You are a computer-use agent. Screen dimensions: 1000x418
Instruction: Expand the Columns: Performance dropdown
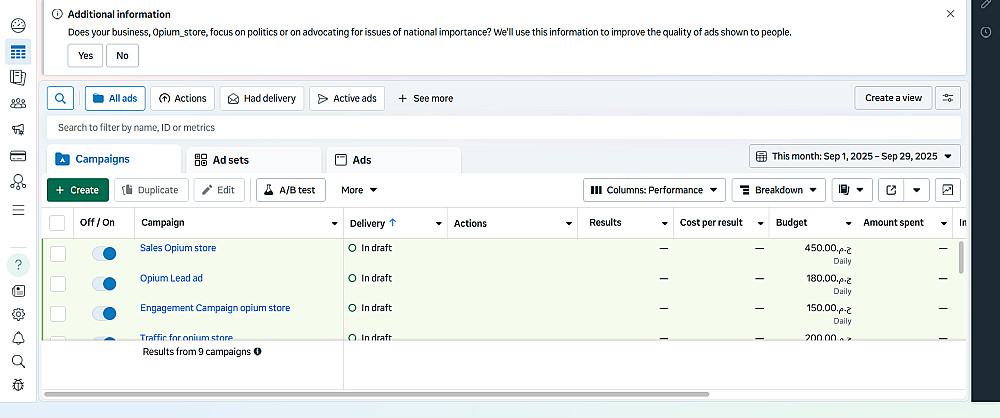(x=655, y=189)
